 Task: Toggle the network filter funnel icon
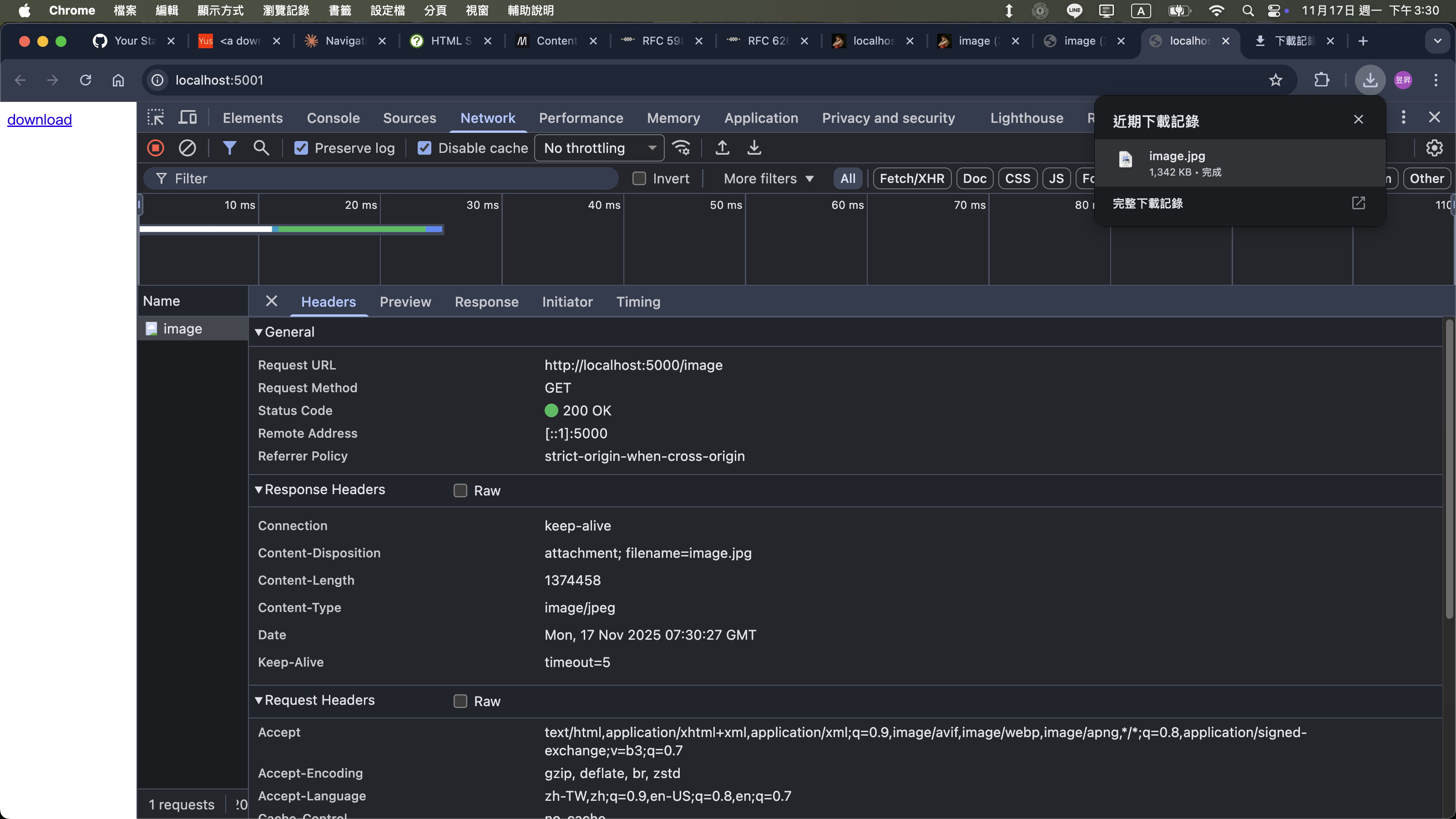coord(229,148)
